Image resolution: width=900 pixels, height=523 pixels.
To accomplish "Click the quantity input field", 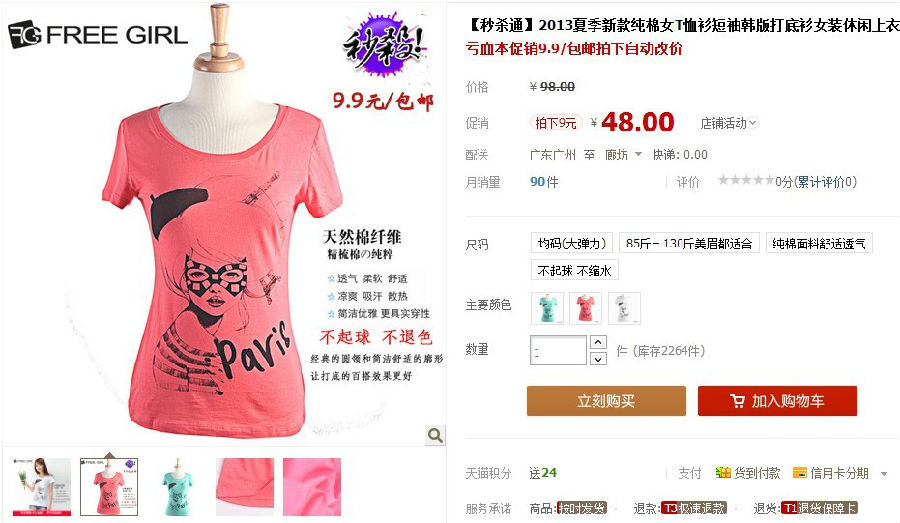I will 558,350.
